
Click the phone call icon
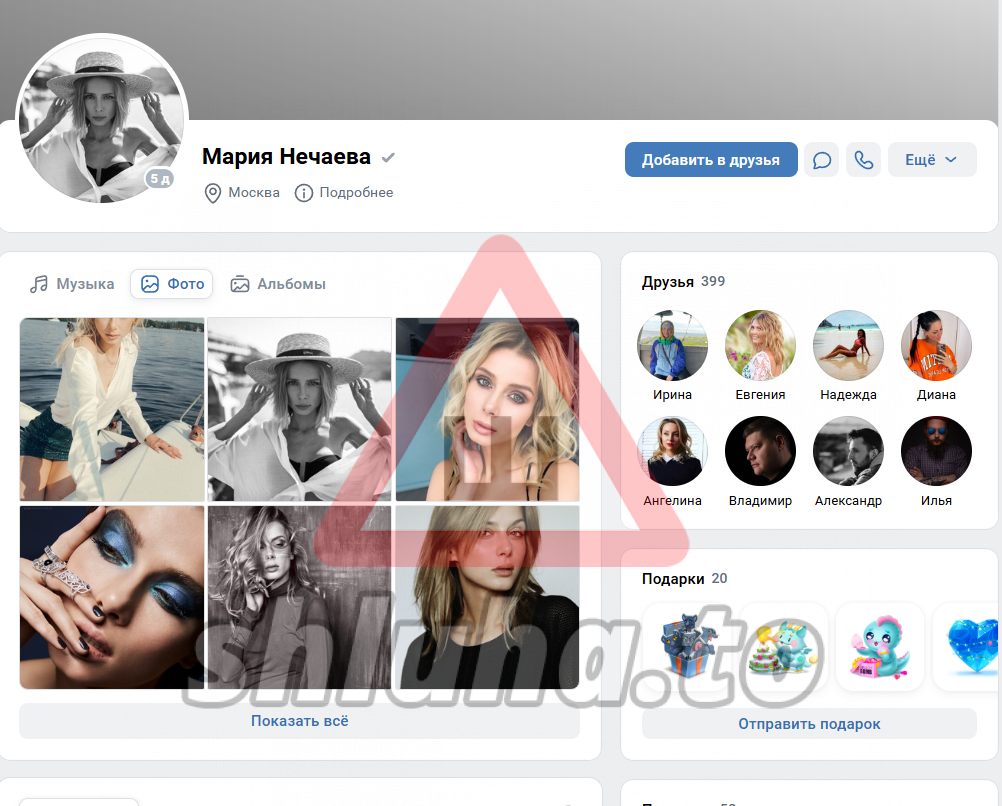tap(864, 160)
